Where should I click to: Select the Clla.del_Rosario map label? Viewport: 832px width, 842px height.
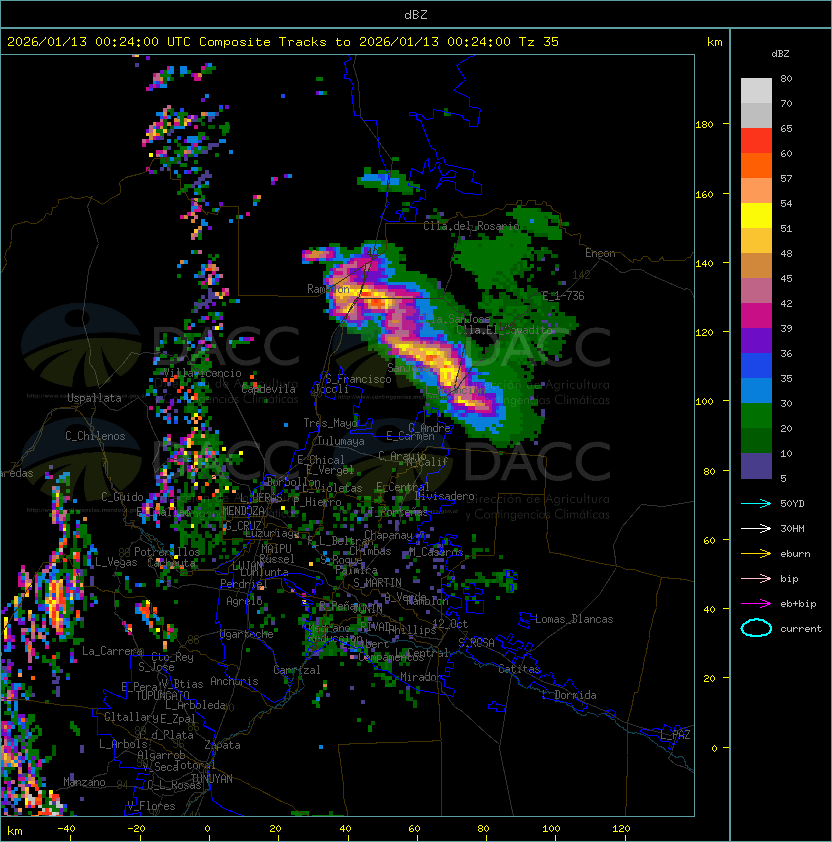(x=472, y=226)
